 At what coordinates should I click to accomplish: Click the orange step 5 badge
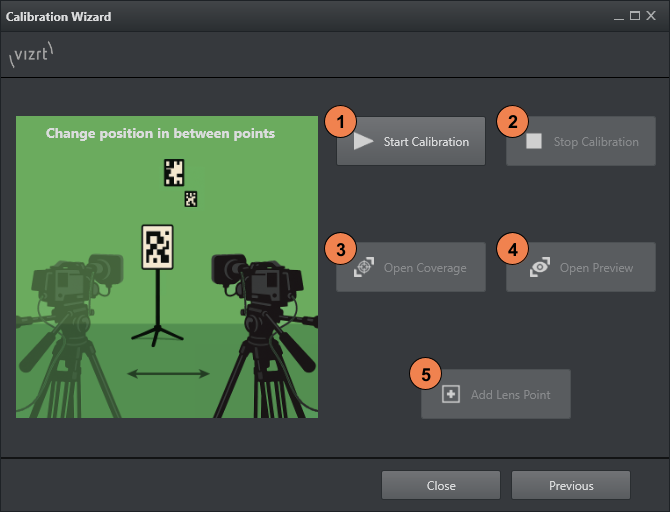pyautogui.click(x=426, y=375)
